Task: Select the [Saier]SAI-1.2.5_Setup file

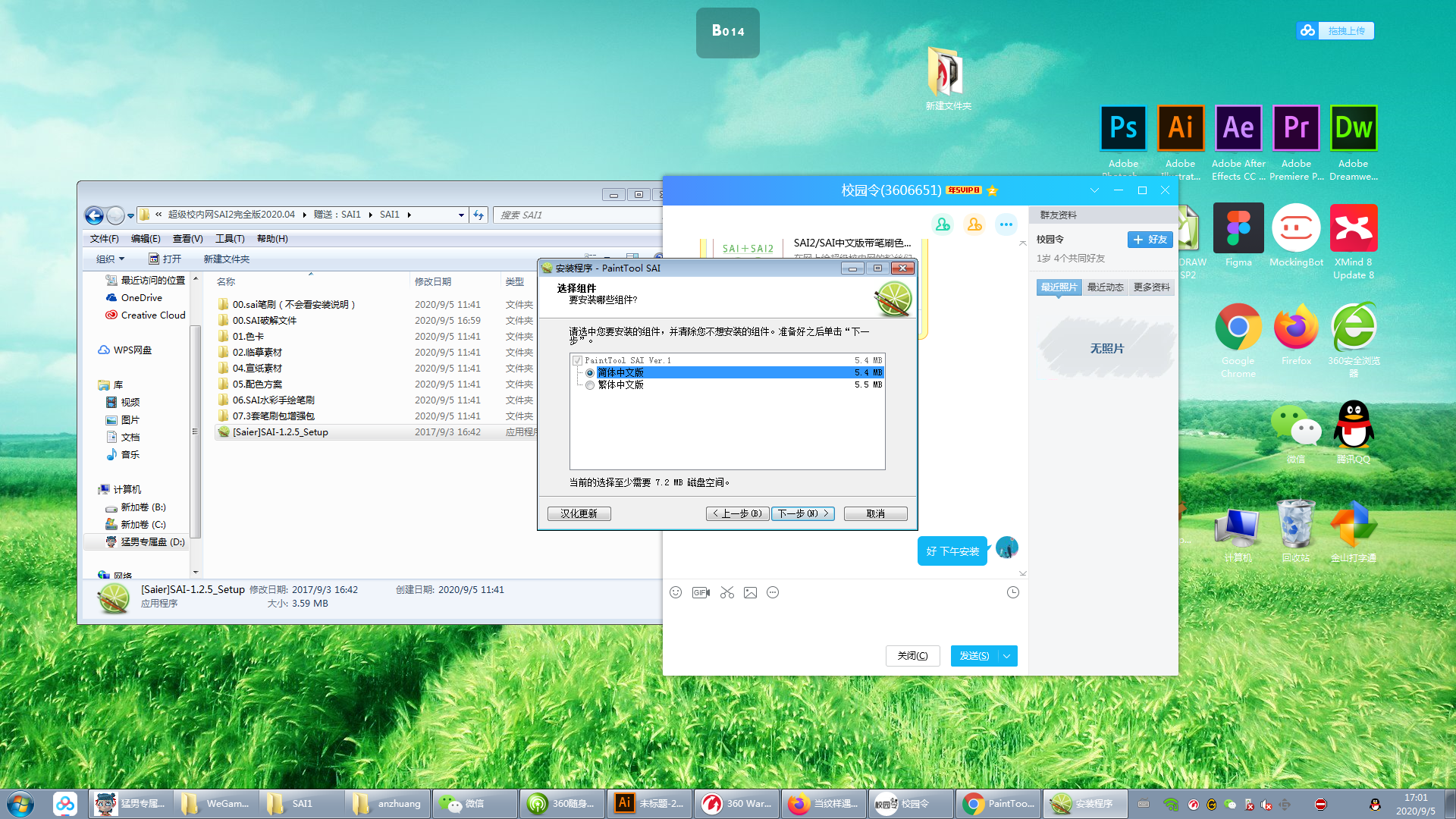Action: 281,432
